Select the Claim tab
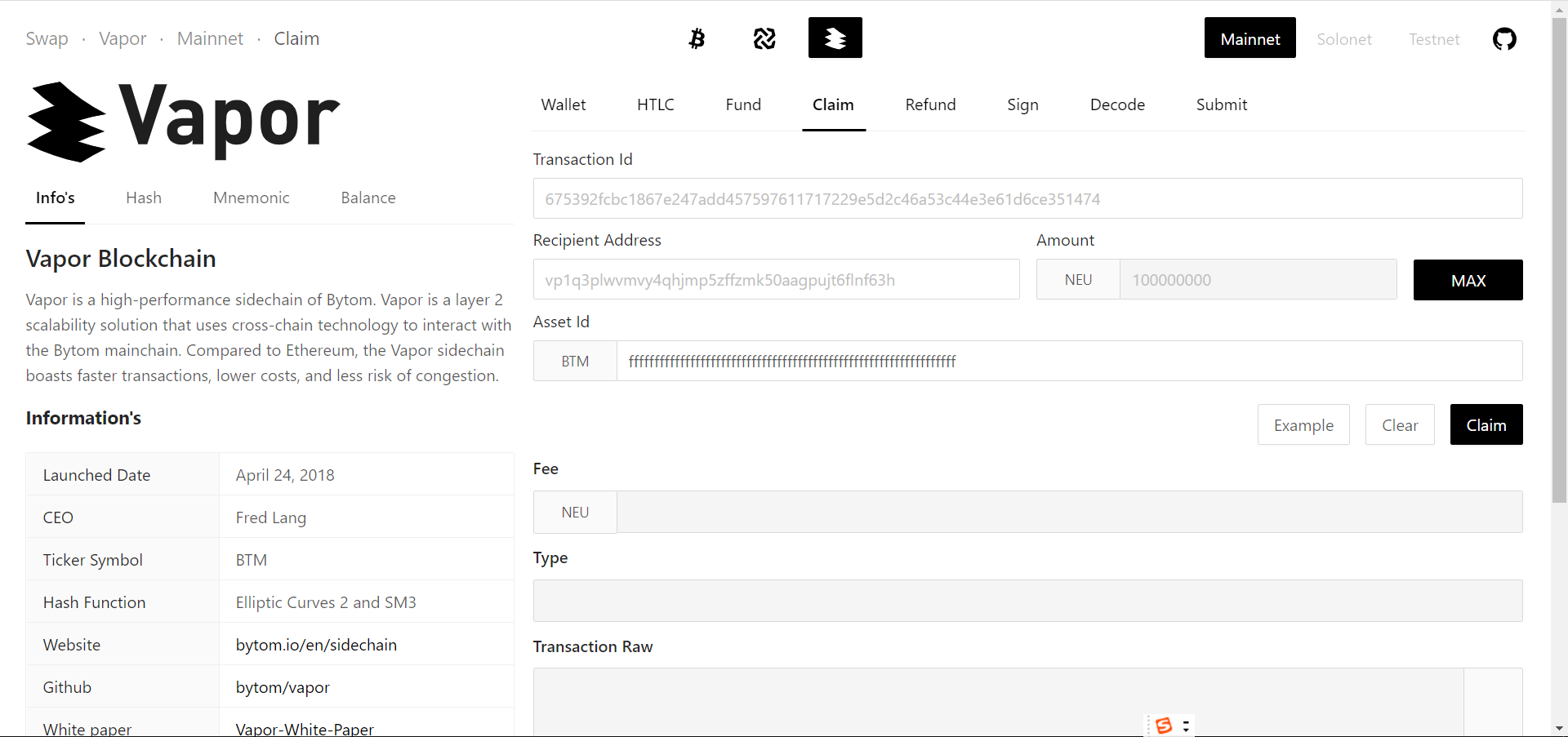1568x737 pixels. point(833,104)
